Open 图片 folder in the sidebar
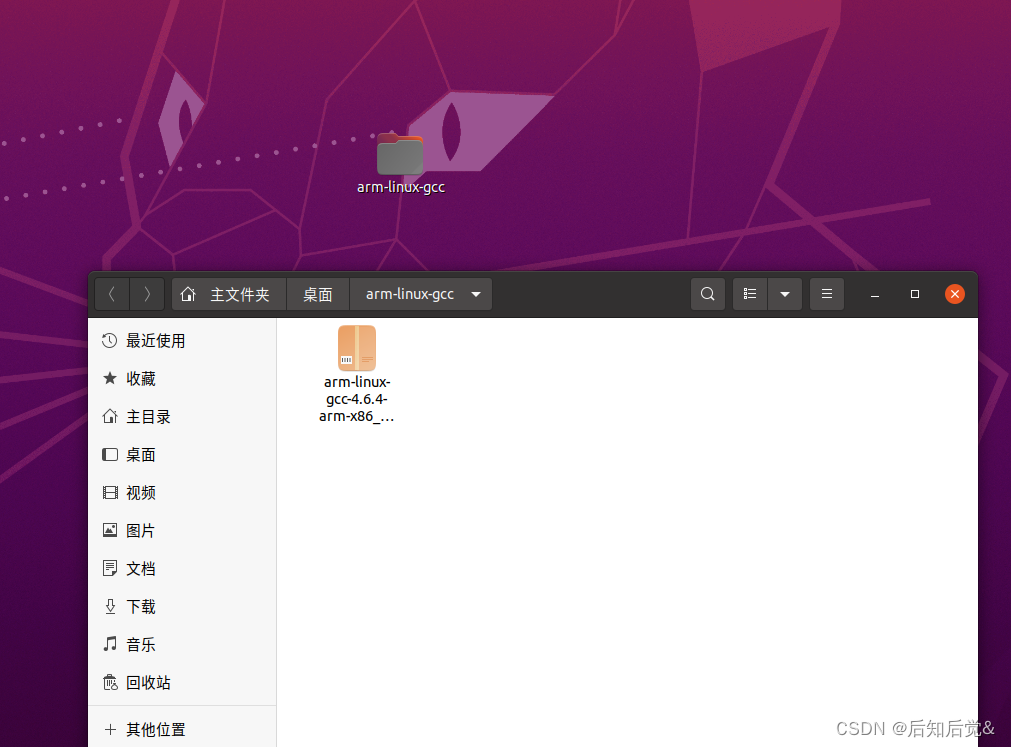Viewport: 1011px width, 747px height. click(x=182, y=530)
